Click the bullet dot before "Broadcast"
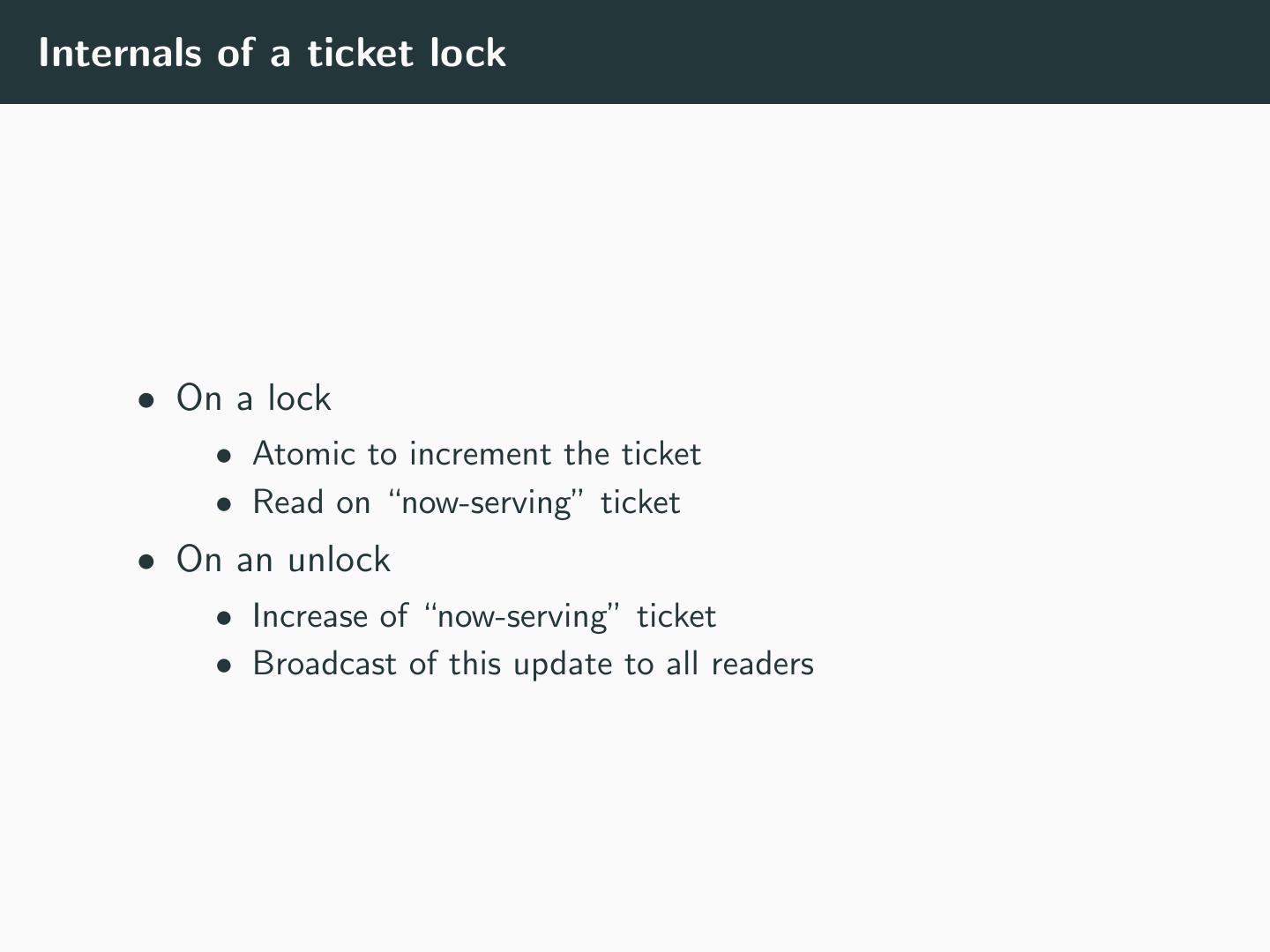This screenshot has height=952, width=1270. pos(226,666)
